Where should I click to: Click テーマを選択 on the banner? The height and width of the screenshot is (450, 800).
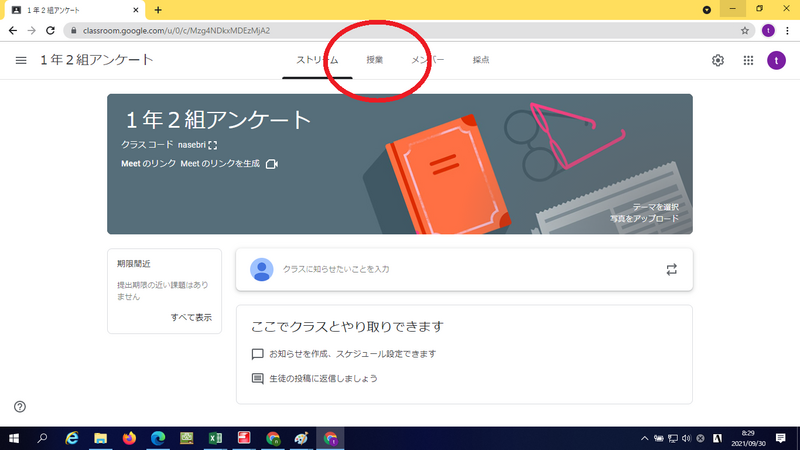[x=655, y=207]
